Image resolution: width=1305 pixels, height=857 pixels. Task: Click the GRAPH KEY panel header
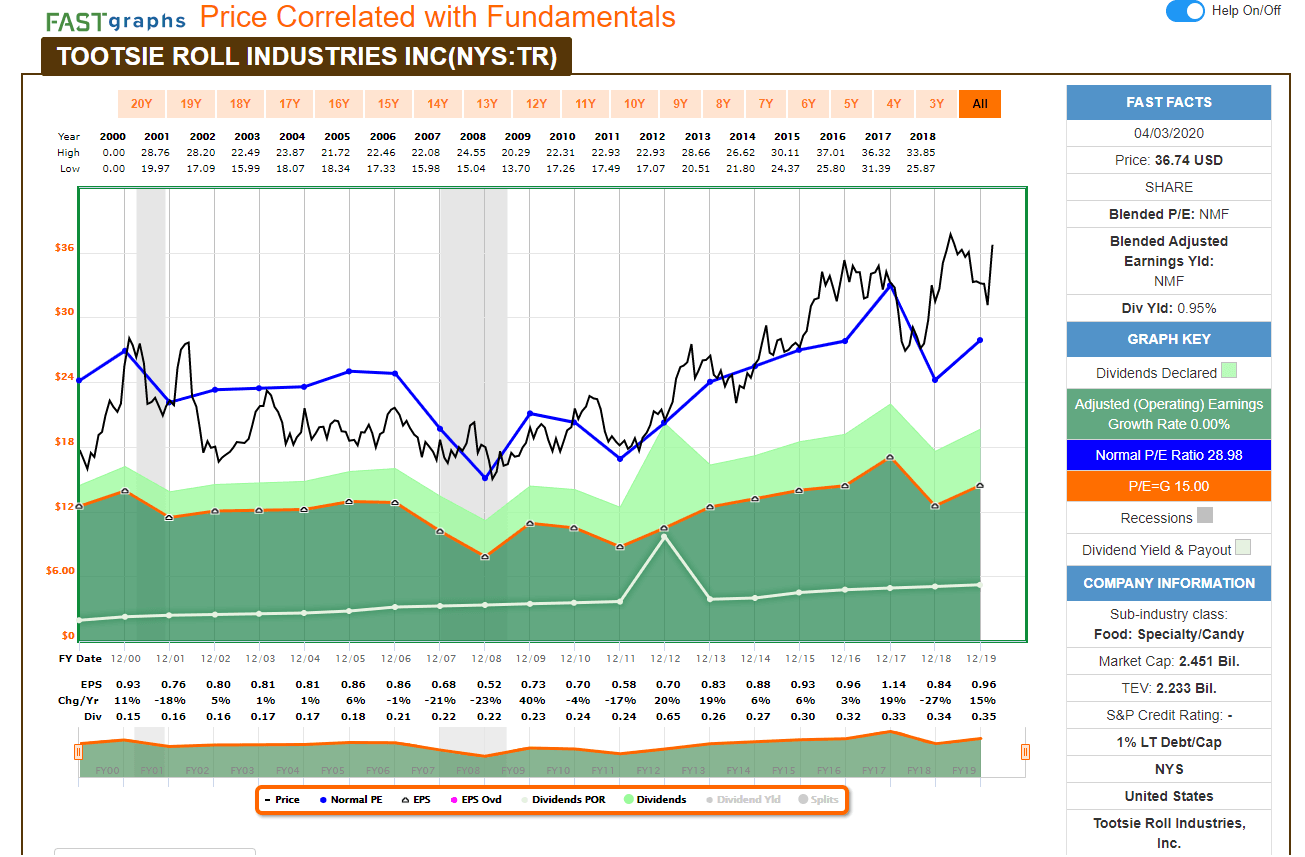pos(1169,339)
